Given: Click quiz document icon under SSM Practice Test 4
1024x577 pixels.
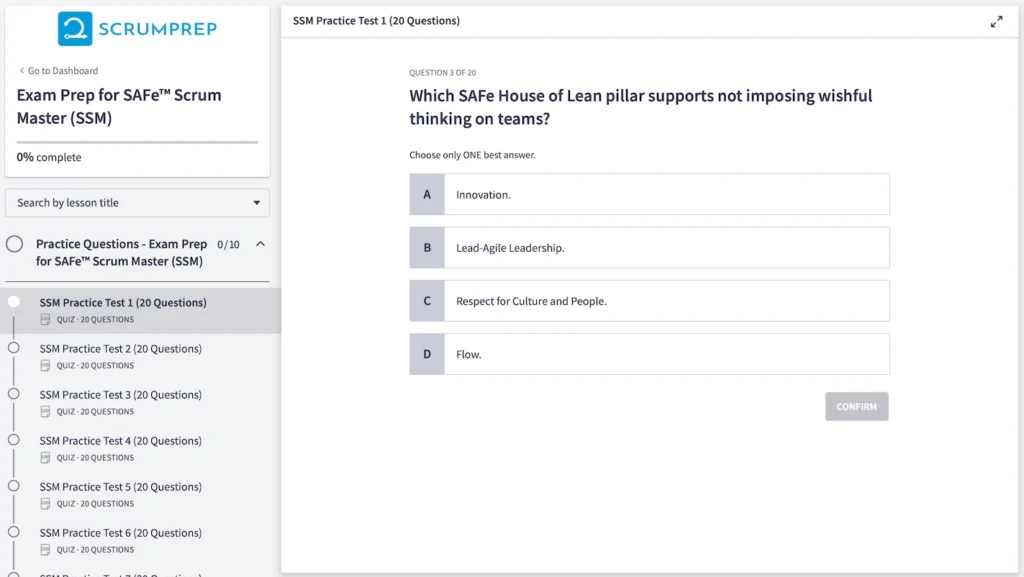Looking at the screenshot, I should coord(46,458).
